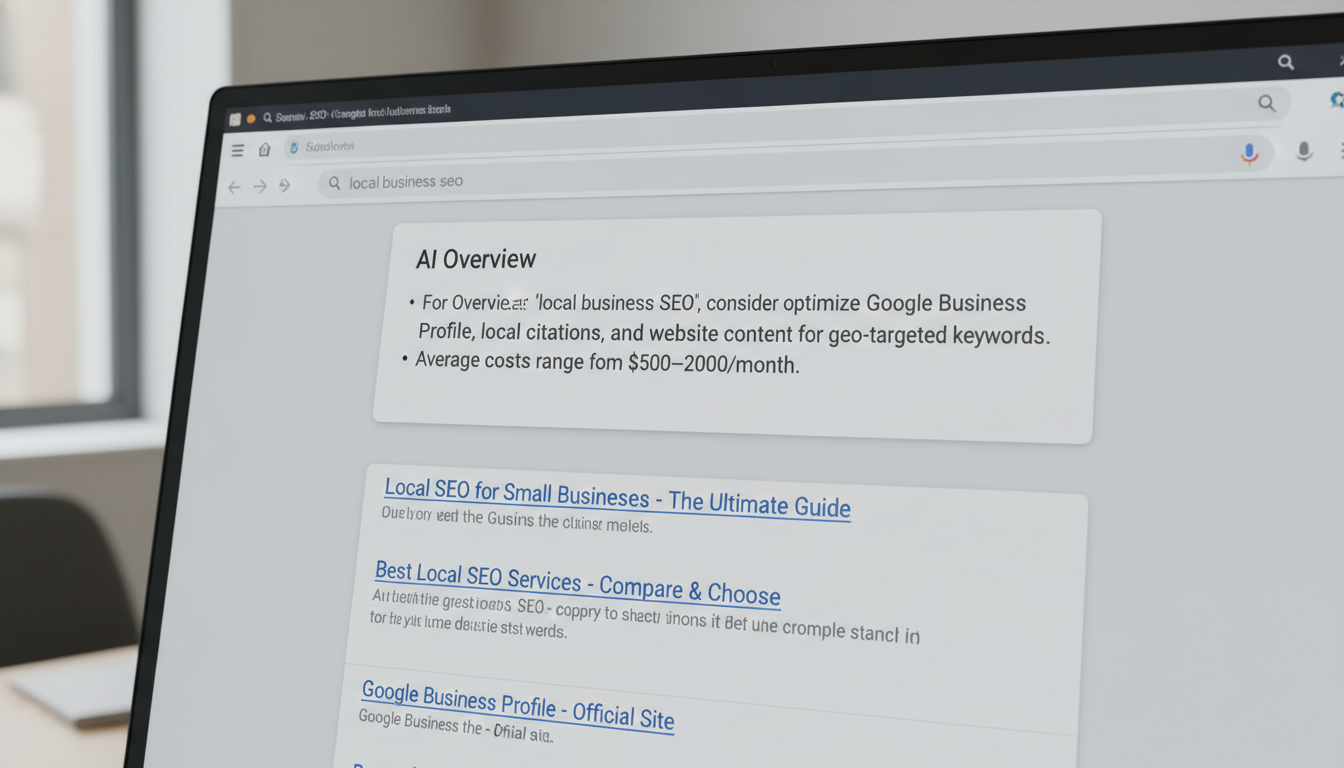Open 'Best Local SEO Services - Compare & Choose'
The image size is (1344, 768).
click(x=577, y=583)
